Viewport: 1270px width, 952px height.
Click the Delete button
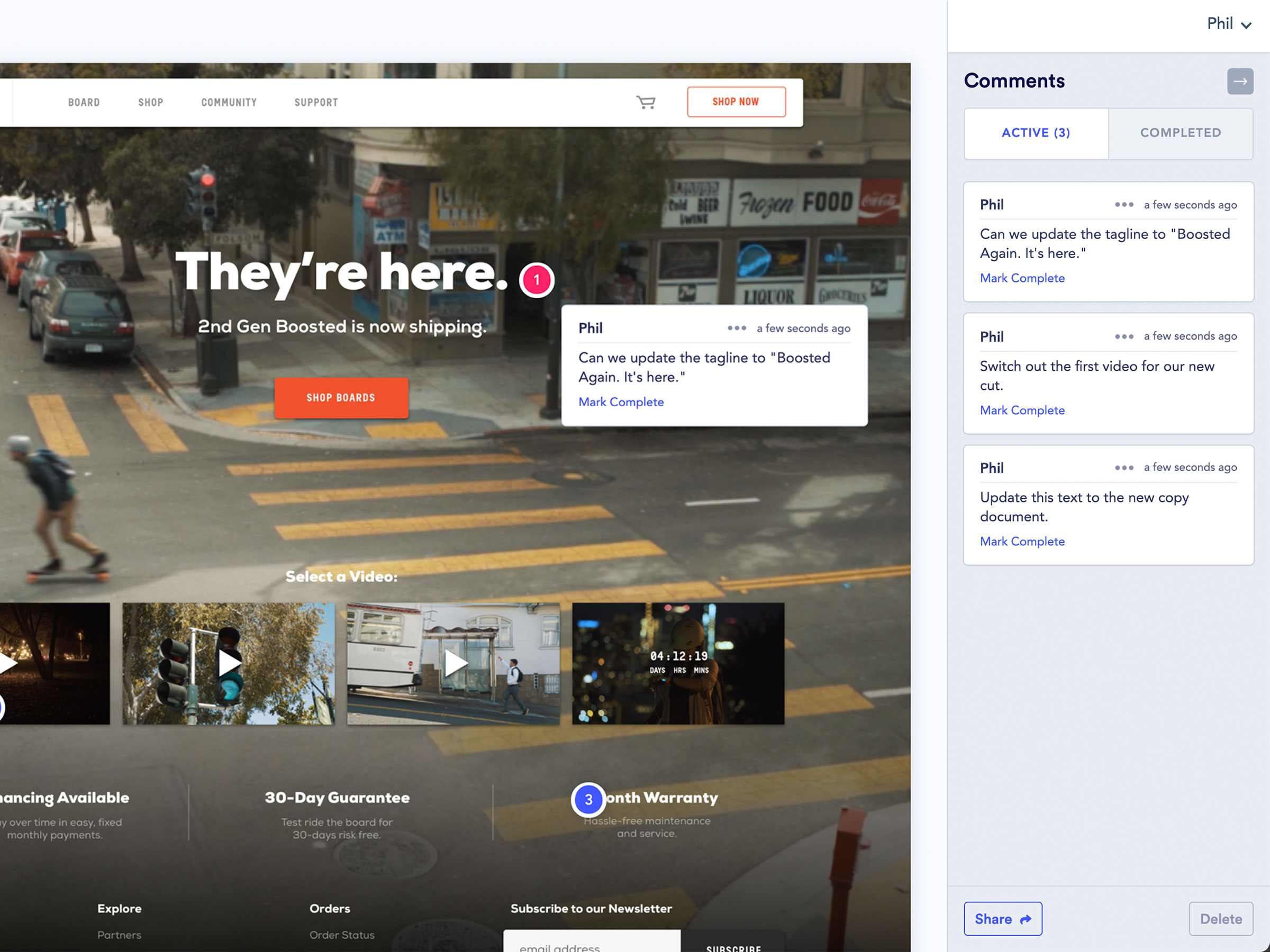point(1221,919)
